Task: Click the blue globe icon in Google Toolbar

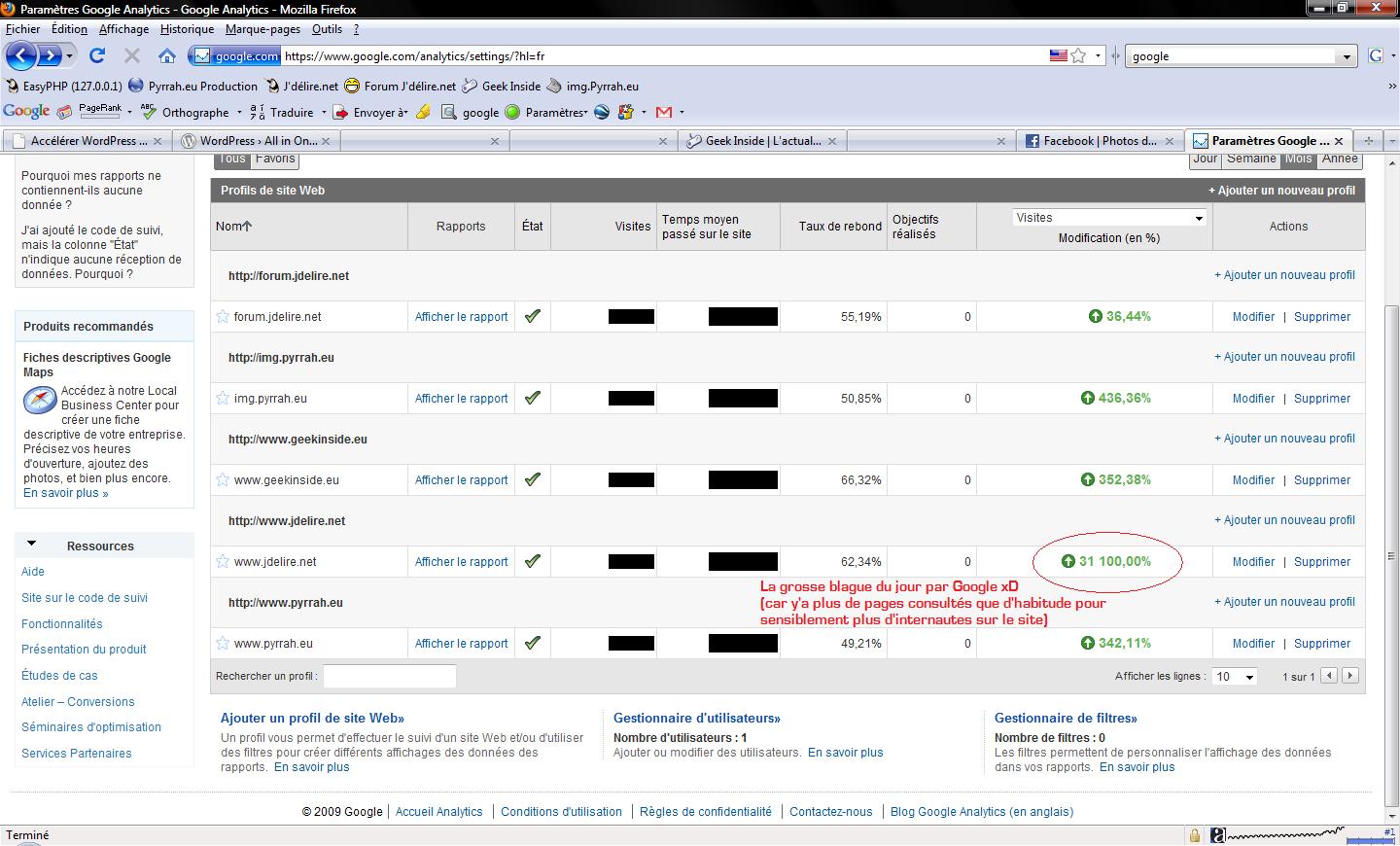Action: click(x=602, y=112)
